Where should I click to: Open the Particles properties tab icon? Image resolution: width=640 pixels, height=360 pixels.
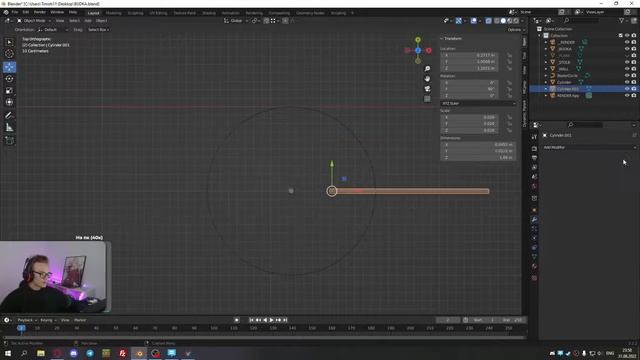coord(534,229)
